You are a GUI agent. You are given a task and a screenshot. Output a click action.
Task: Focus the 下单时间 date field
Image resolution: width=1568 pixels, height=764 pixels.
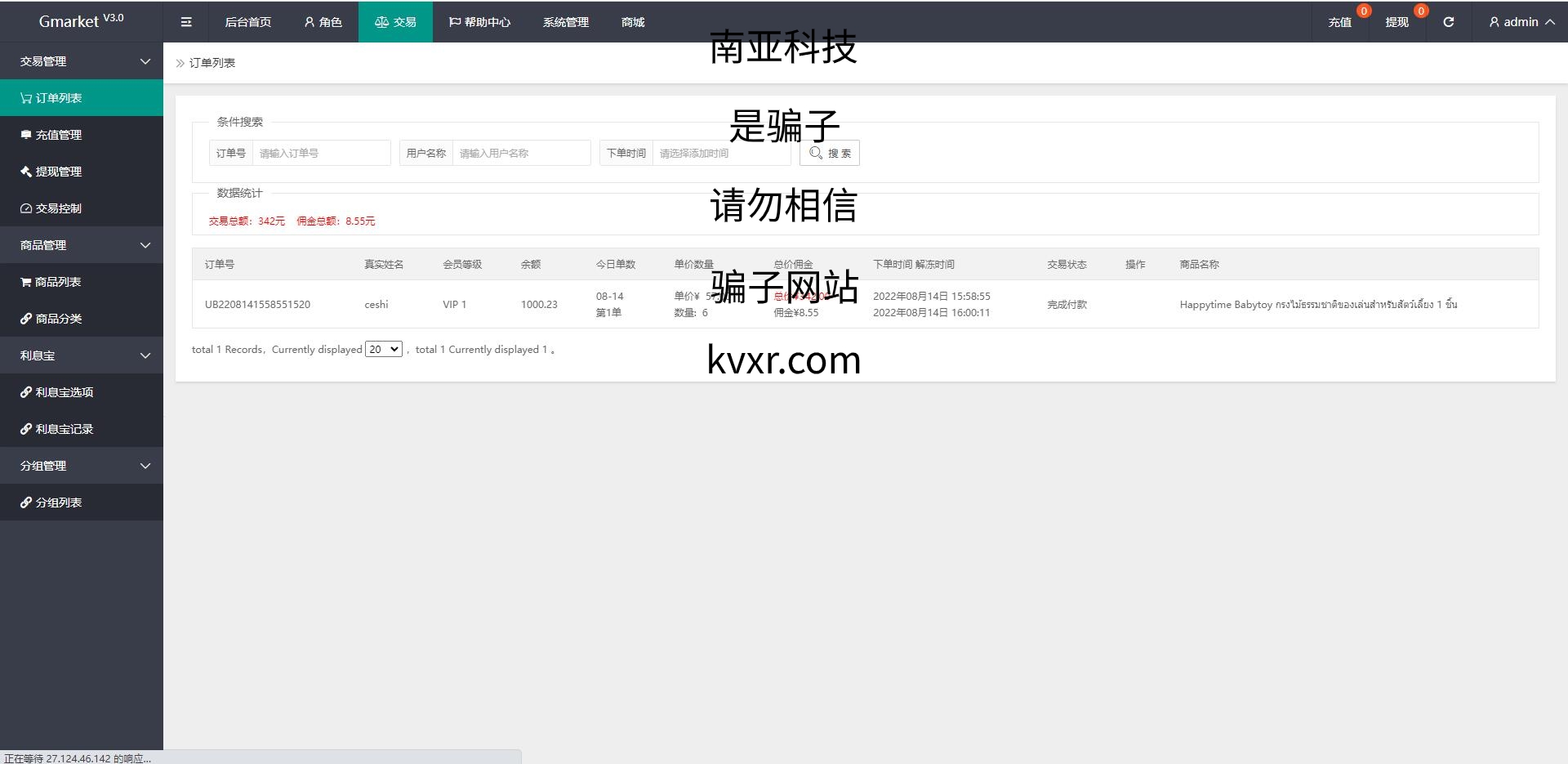(722, 153)
